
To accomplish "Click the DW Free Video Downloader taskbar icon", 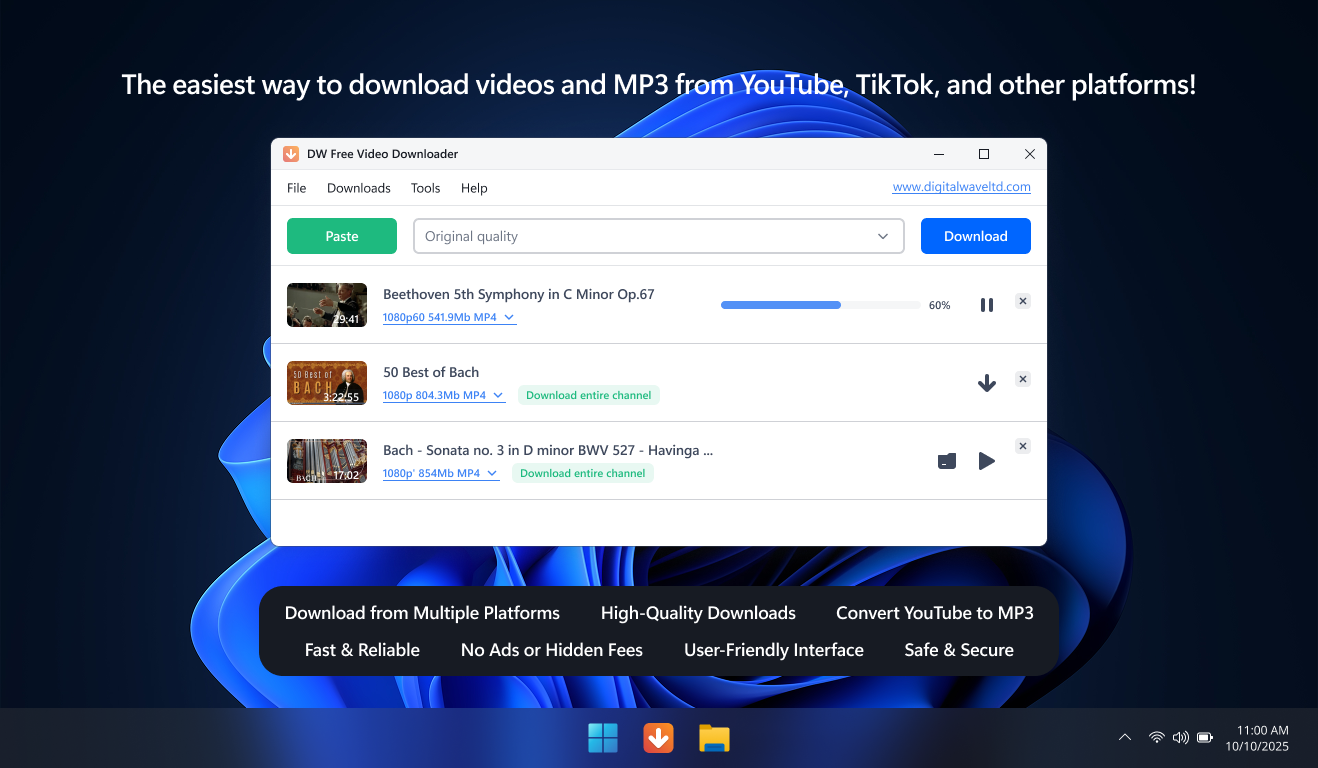I will click(x=658, y=737).
